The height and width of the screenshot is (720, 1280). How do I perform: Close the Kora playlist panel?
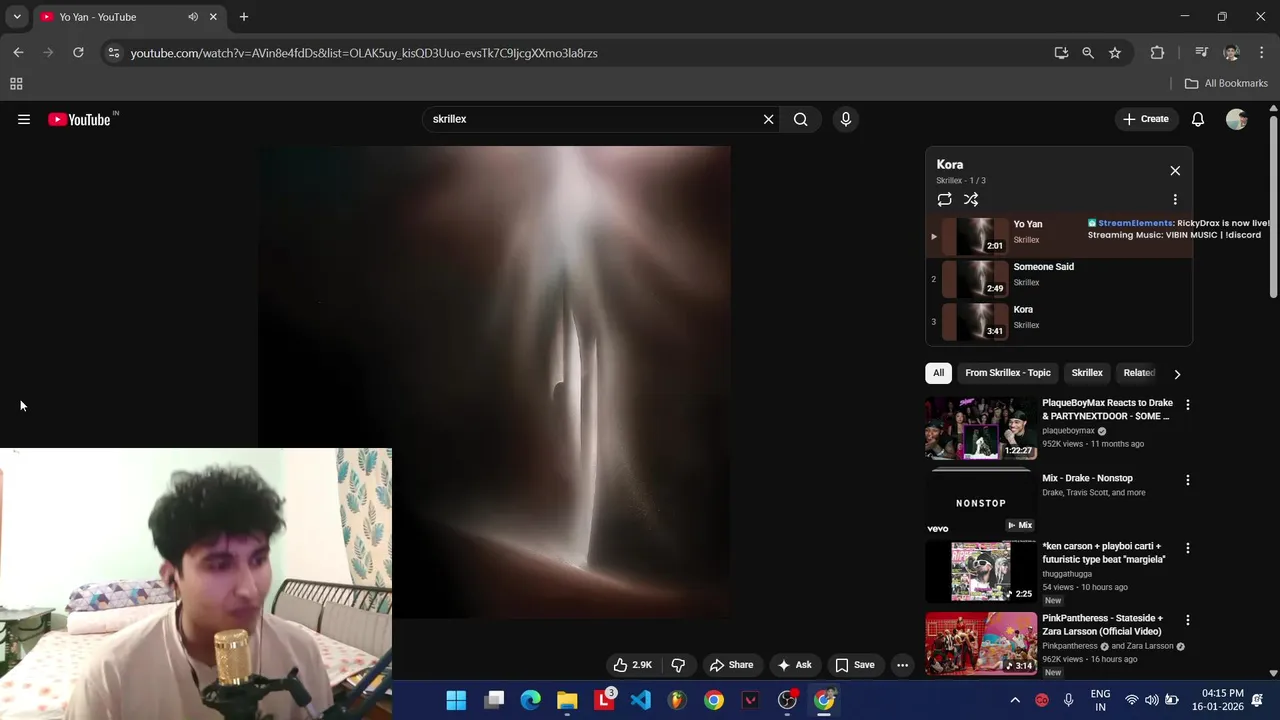[x=1175, y=170]
